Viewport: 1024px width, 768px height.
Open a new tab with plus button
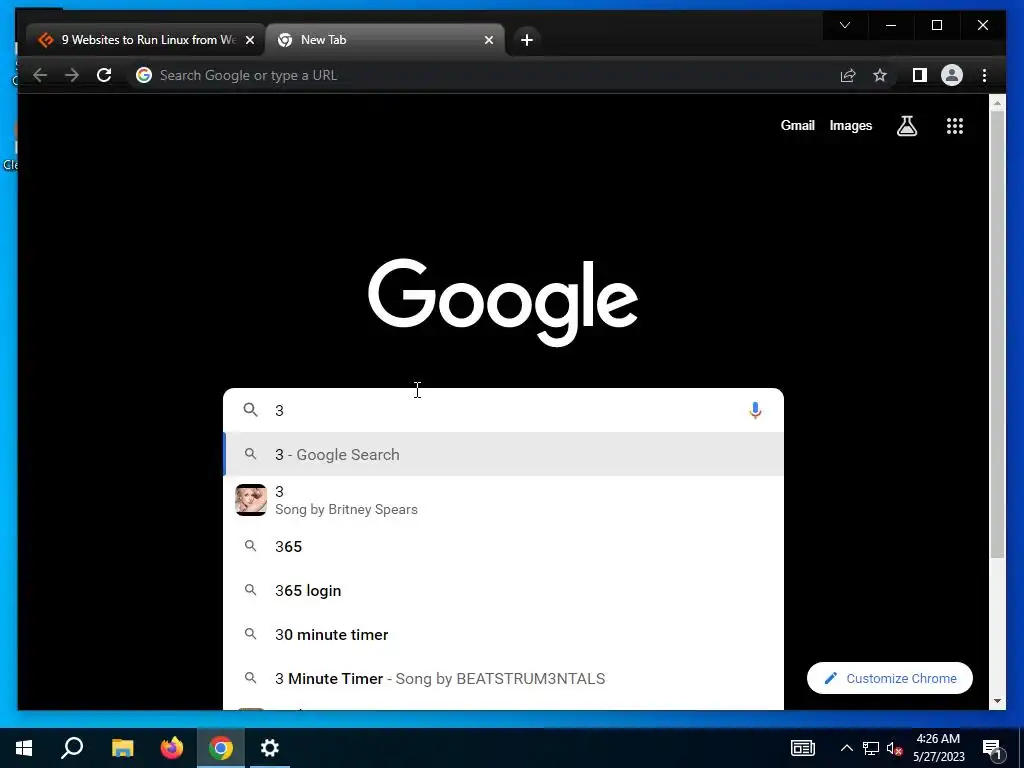[x=526, y=40]
